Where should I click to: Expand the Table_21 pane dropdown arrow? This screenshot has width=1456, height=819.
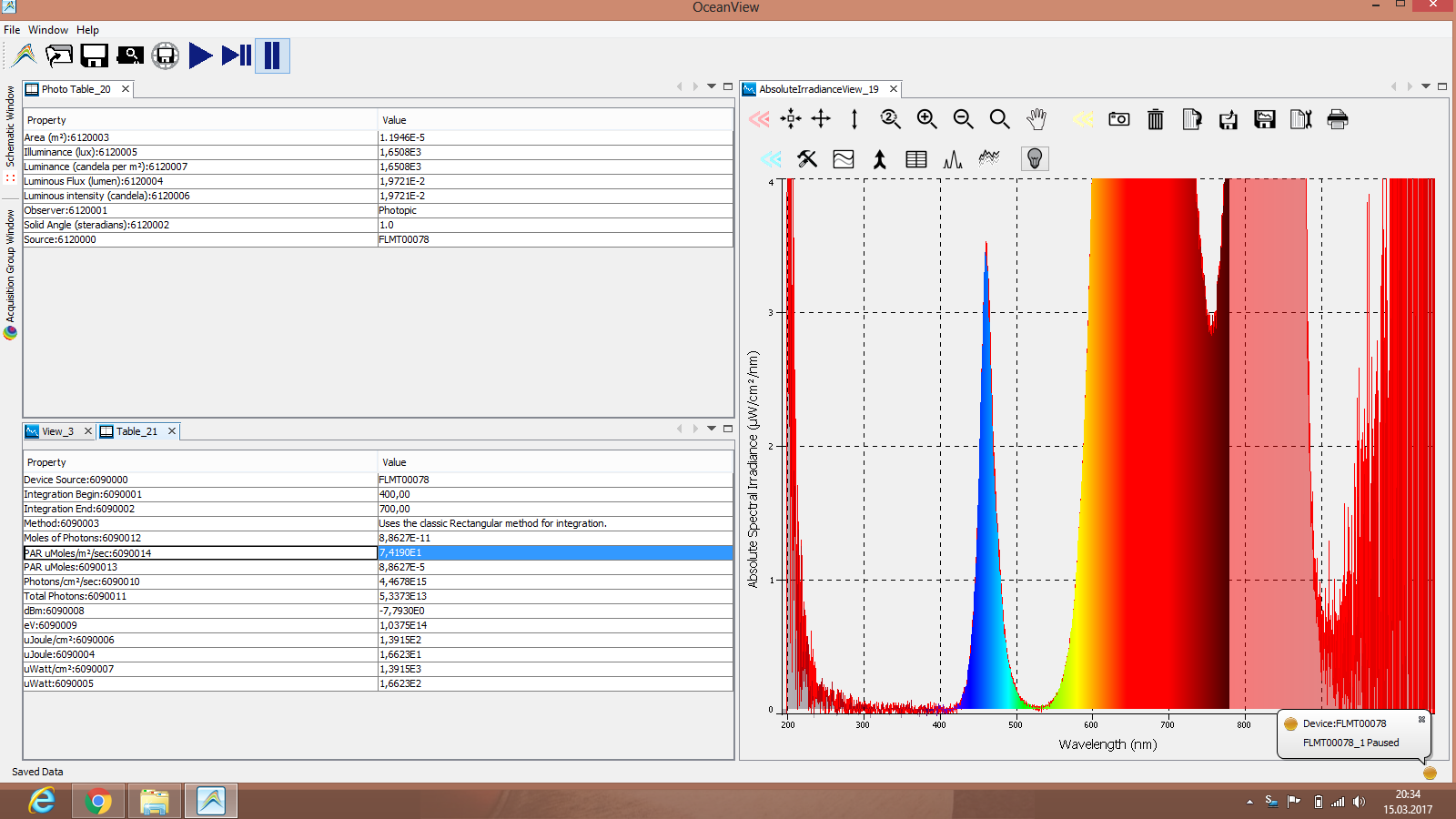coord(712,429)
